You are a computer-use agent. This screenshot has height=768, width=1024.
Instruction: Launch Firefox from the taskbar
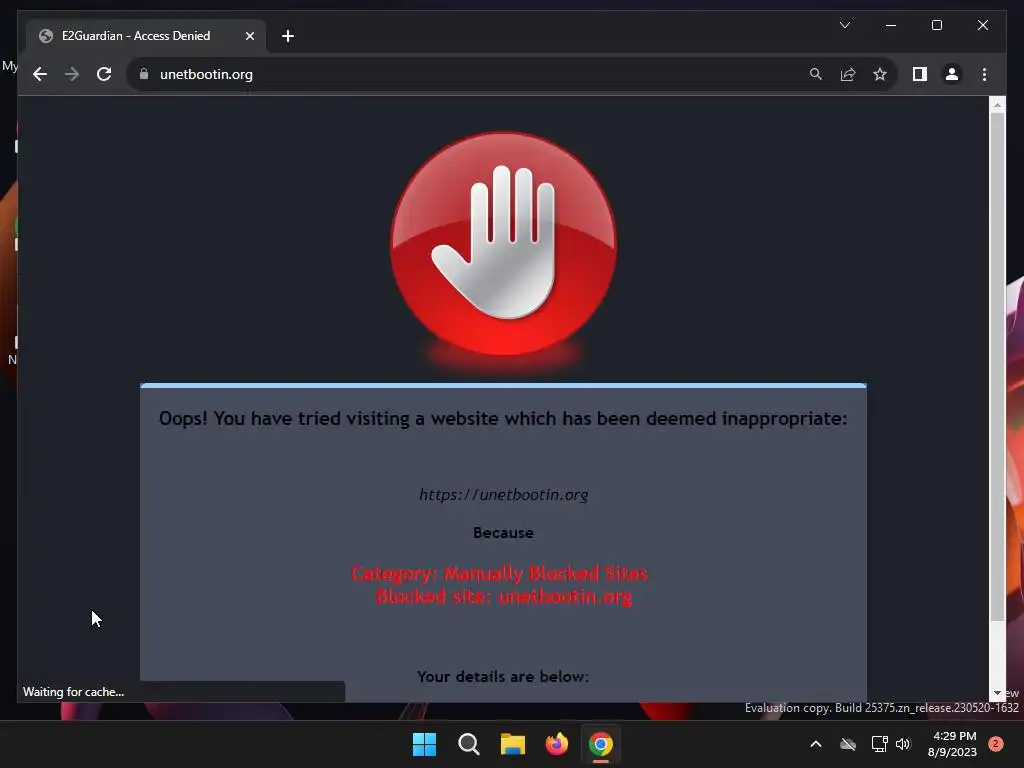pyautogui.click(x=556, y=744)
